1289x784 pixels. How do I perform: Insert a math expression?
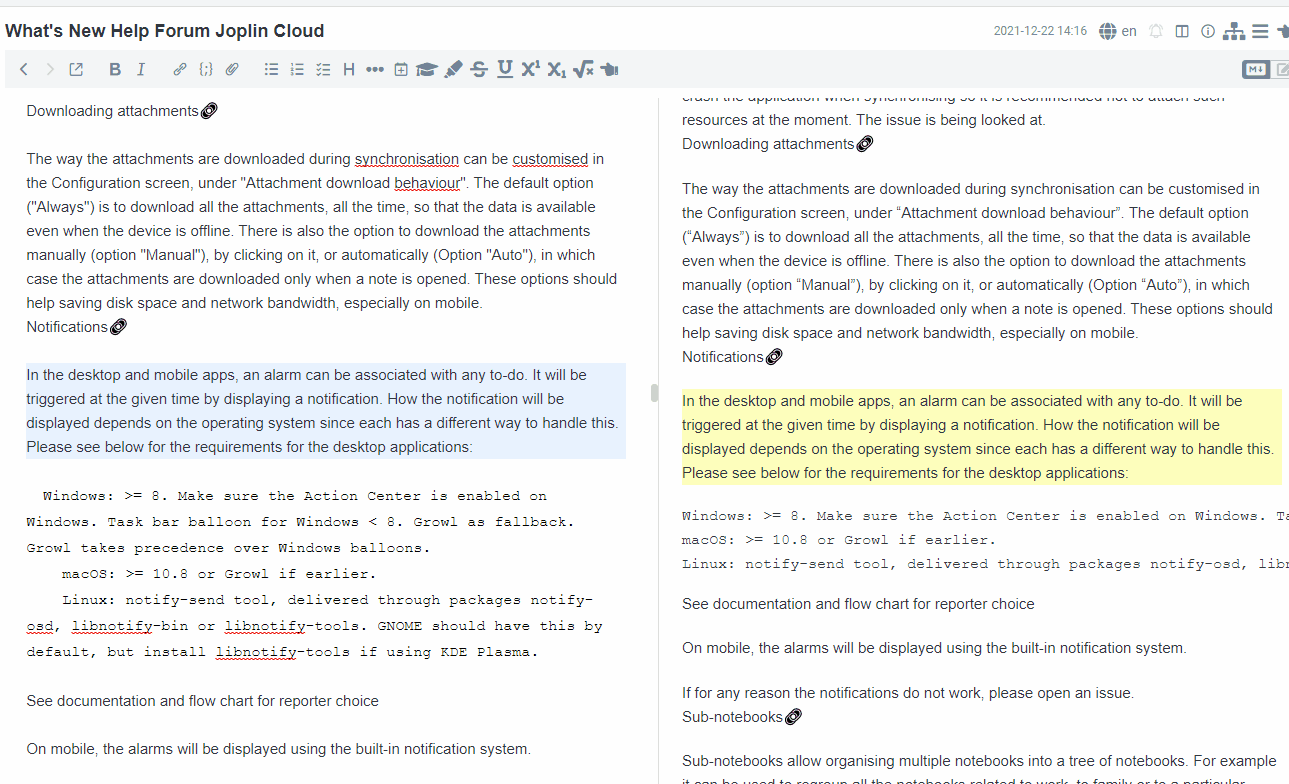(583, 69)
